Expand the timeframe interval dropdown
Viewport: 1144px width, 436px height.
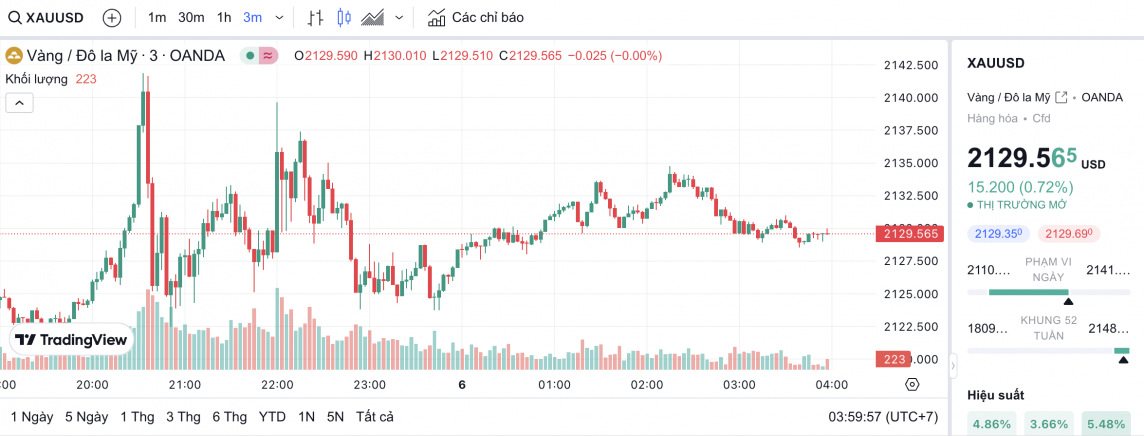coord(279,17)
